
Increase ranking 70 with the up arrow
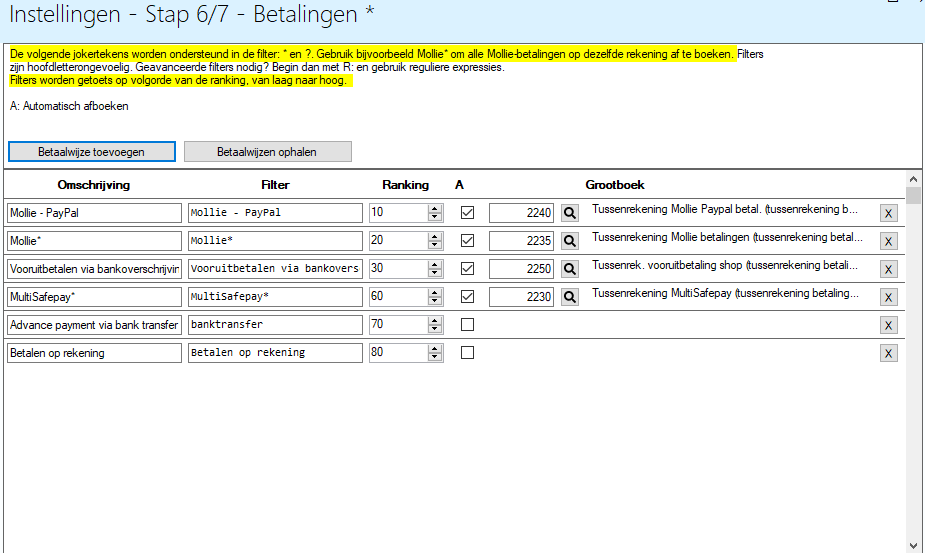click(x=435, y=320)
